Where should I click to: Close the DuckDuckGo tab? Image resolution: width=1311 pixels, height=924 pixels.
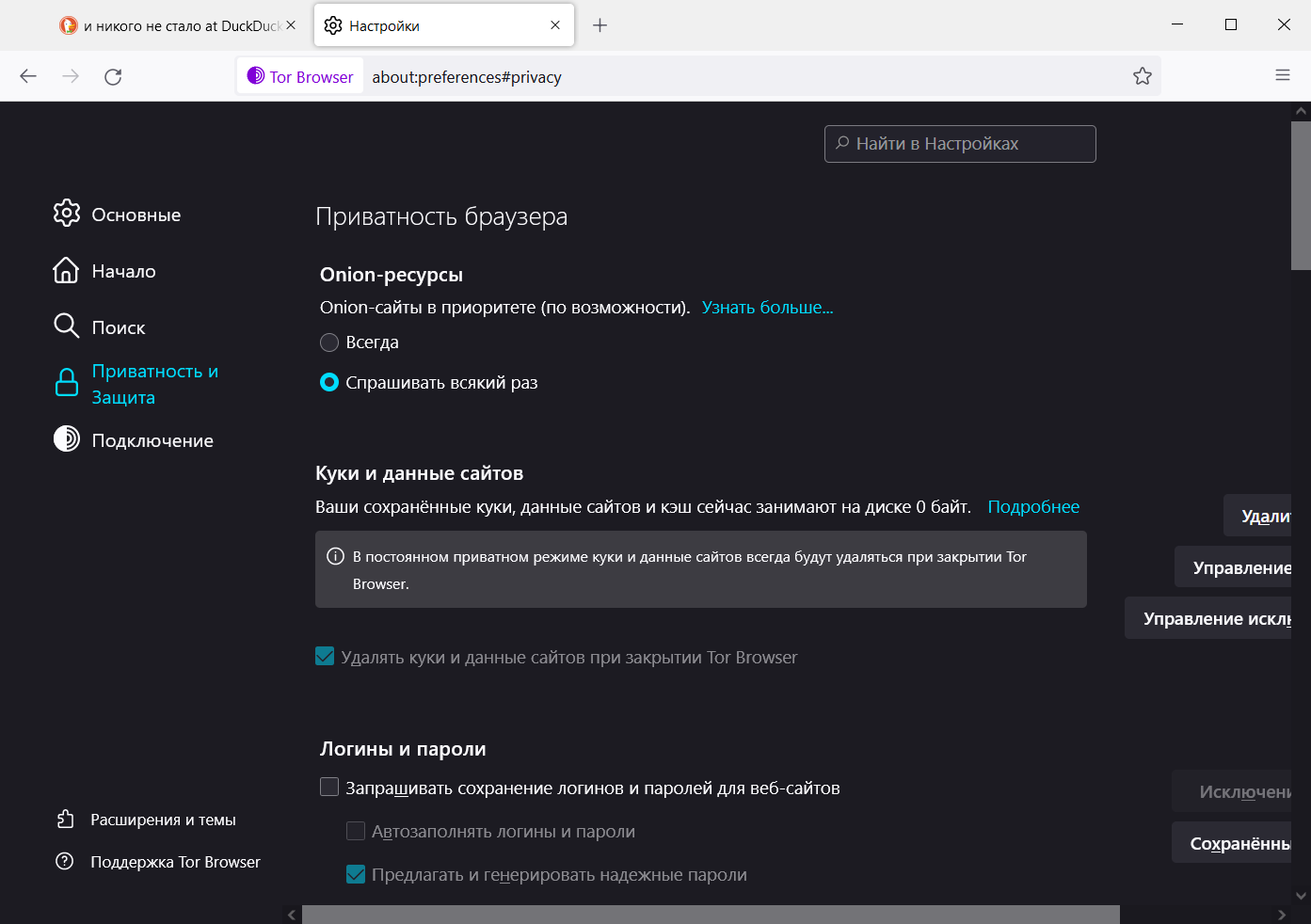pos(291,25)
